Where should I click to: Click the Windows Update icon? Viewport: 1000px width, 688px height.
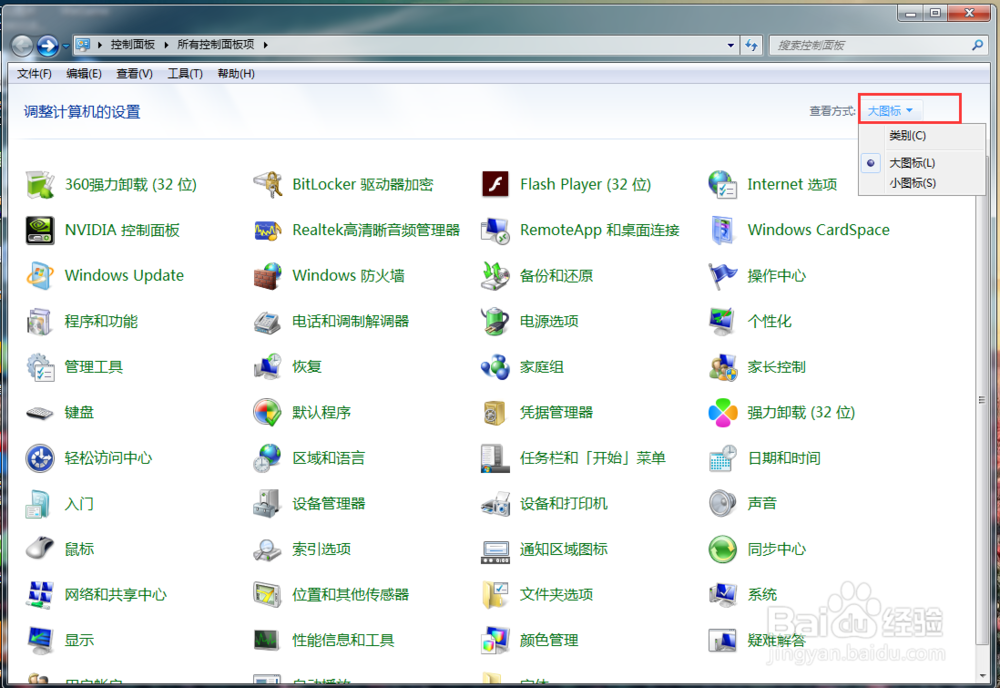tap(40, 275)
